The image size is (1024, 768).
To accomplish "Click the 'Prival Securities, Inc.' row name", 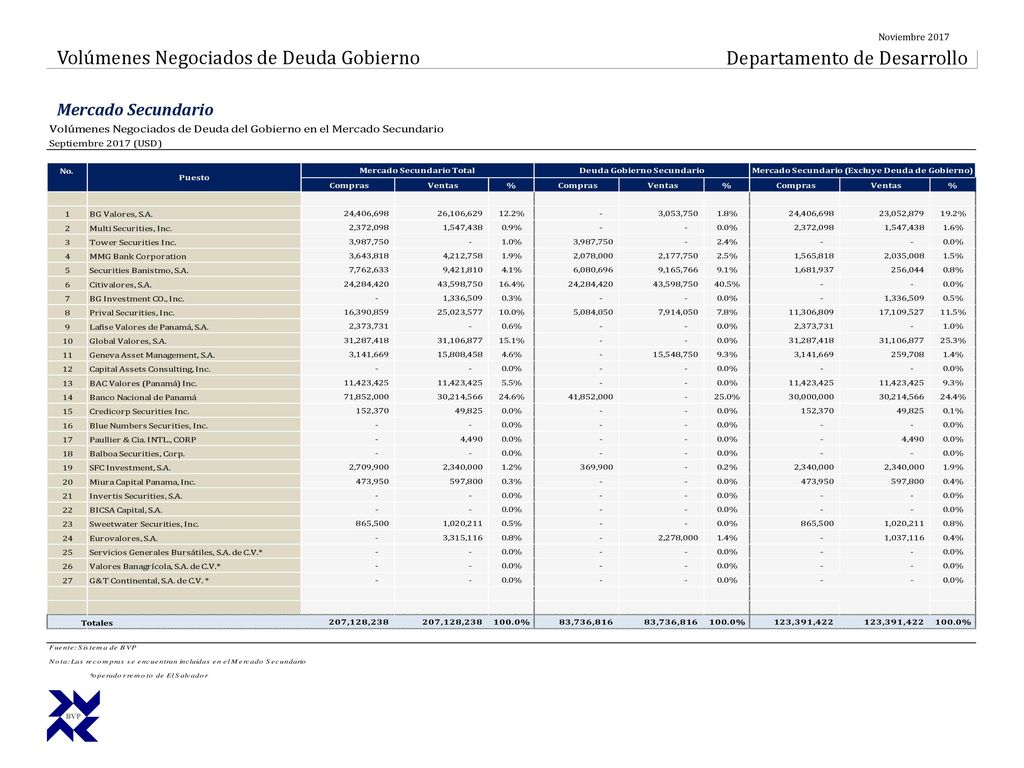I will coord(132,313).
